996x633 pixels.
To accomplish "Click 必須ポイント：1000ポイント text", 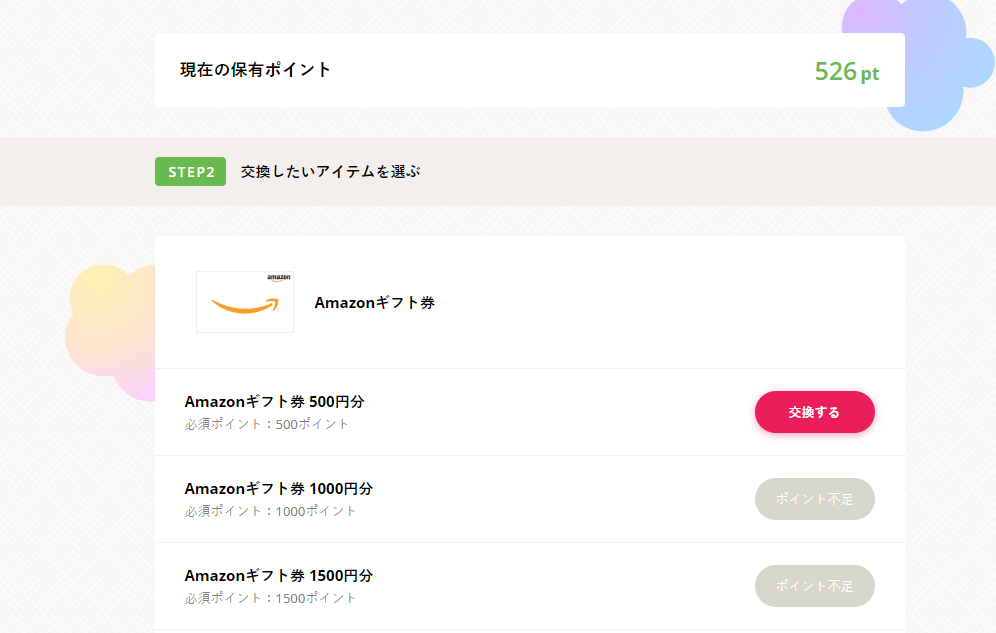I will coord(271,511).
